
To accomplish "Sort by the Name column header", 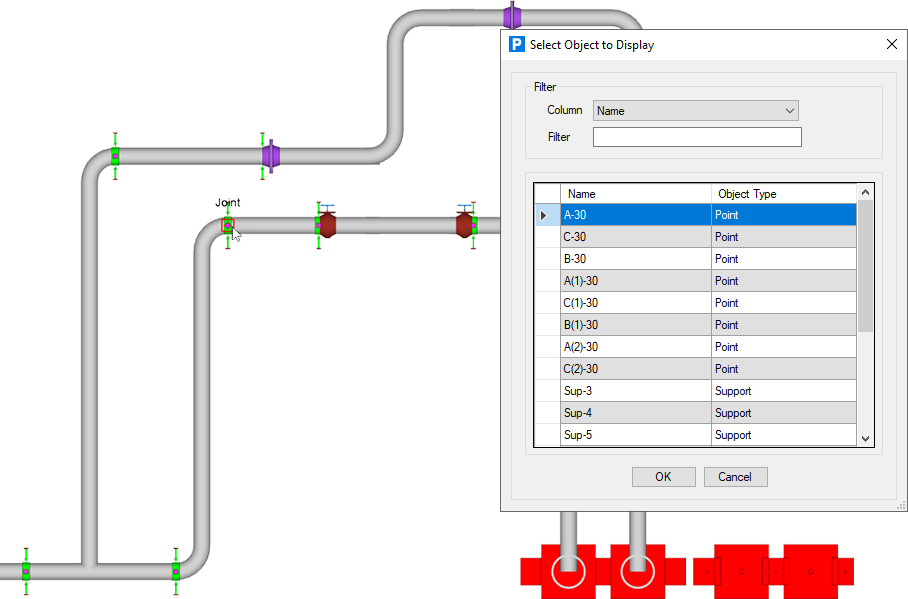I will click(x=635, y=194).
